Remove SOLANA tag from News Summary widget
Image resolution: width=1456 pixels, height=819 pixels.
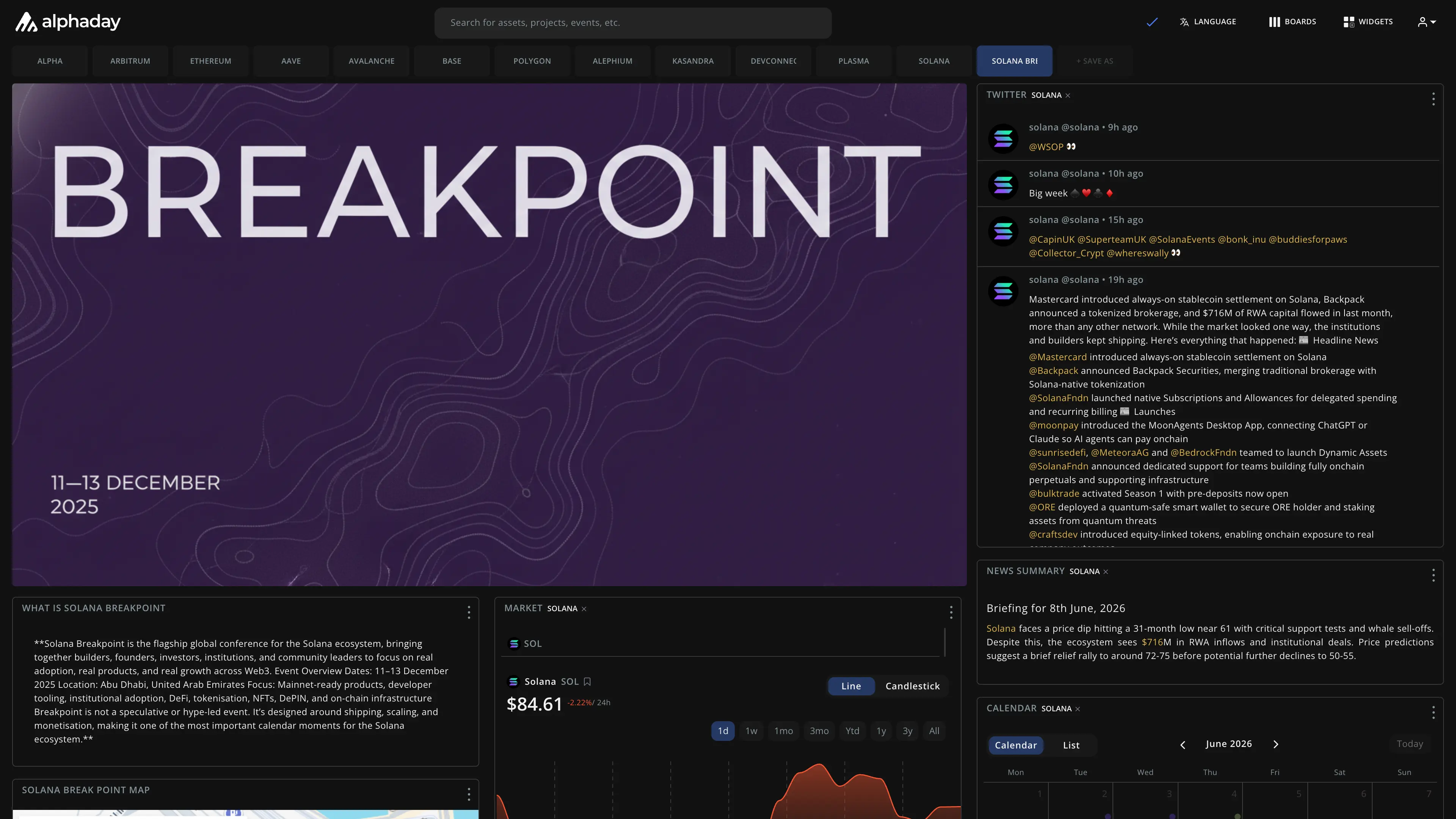point(1106,572)
